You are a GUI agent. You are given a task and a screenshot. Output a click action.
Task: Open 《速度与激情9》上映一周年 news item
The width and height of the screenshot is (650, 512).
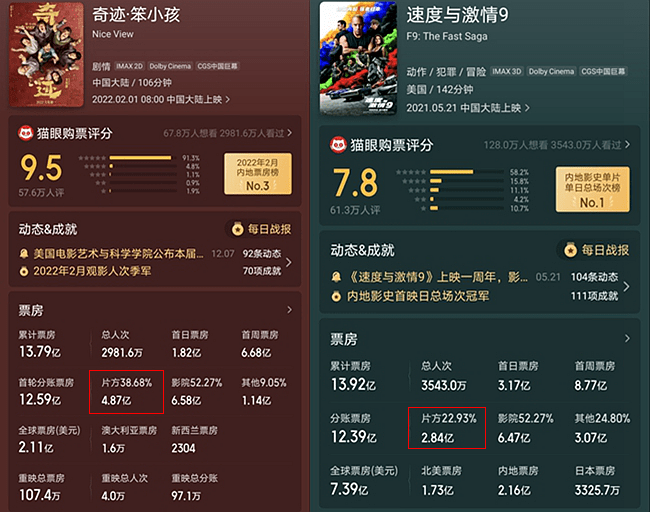(x=438, y=277)
